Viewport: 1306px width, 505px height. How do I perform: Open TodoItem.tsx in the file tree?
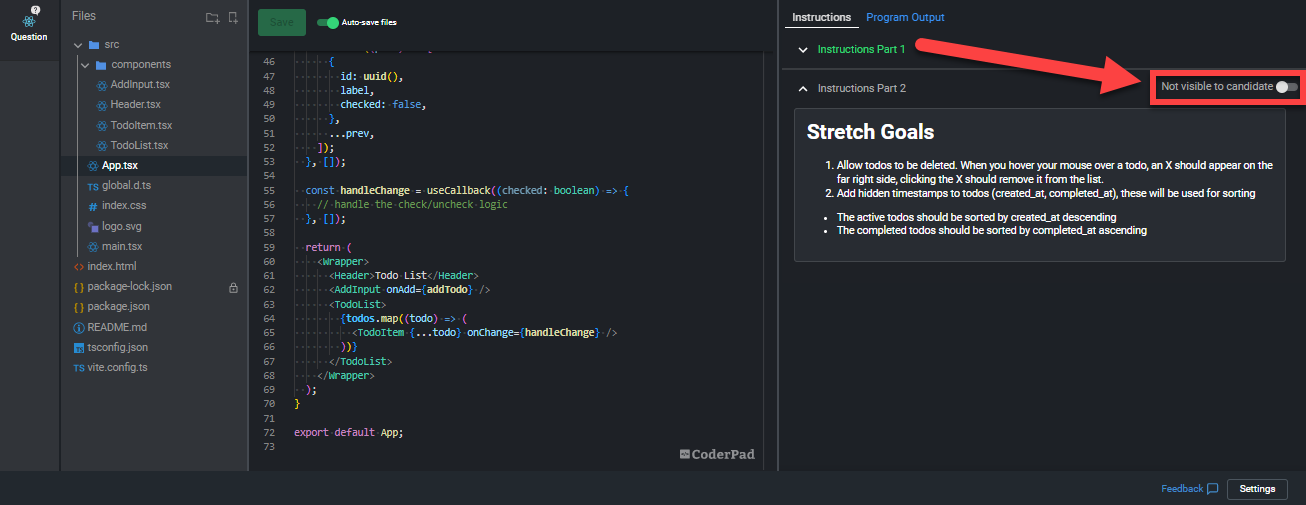[x=141, y=125]
